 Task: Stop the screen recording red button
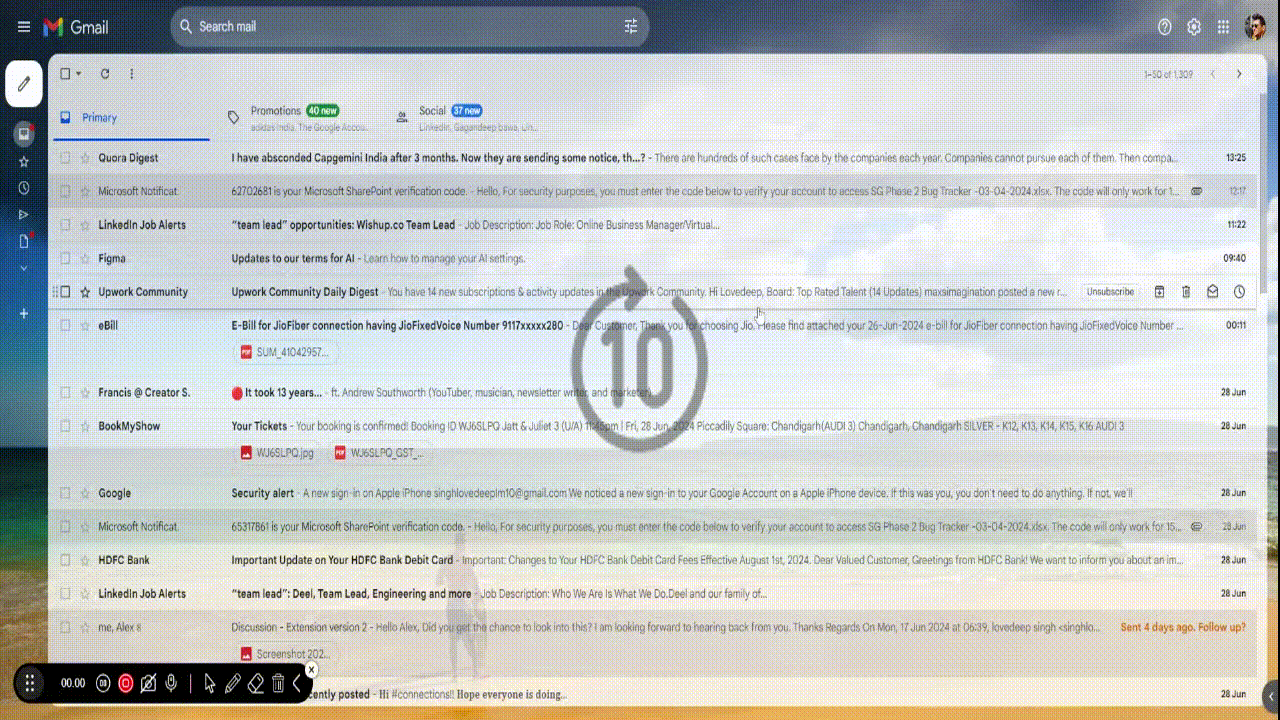point(126,684)
